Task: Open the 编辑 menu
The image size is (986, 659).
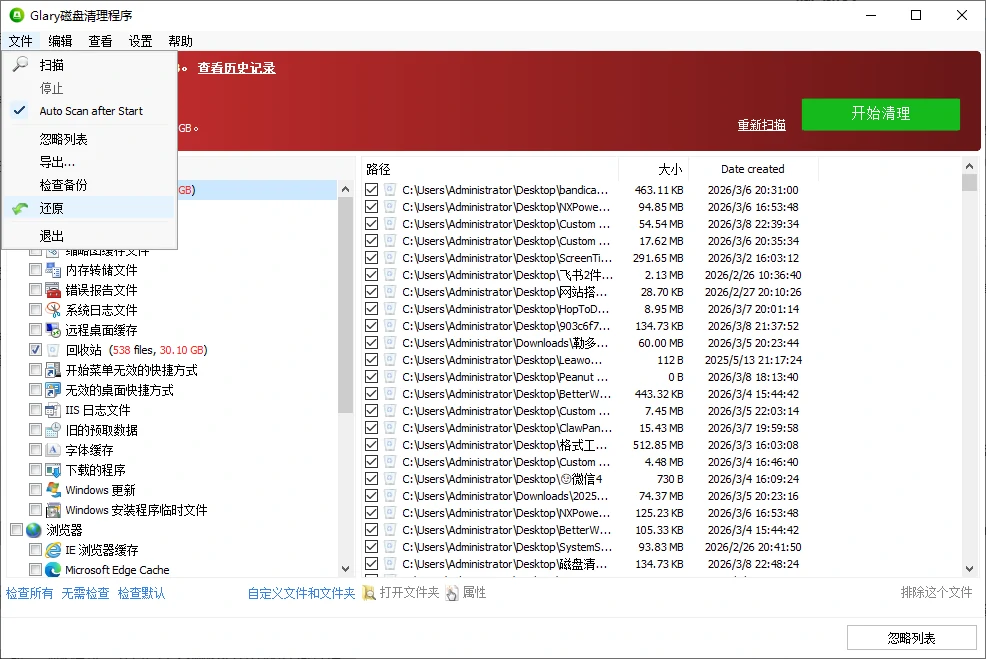Action: [x=60, y=41]
